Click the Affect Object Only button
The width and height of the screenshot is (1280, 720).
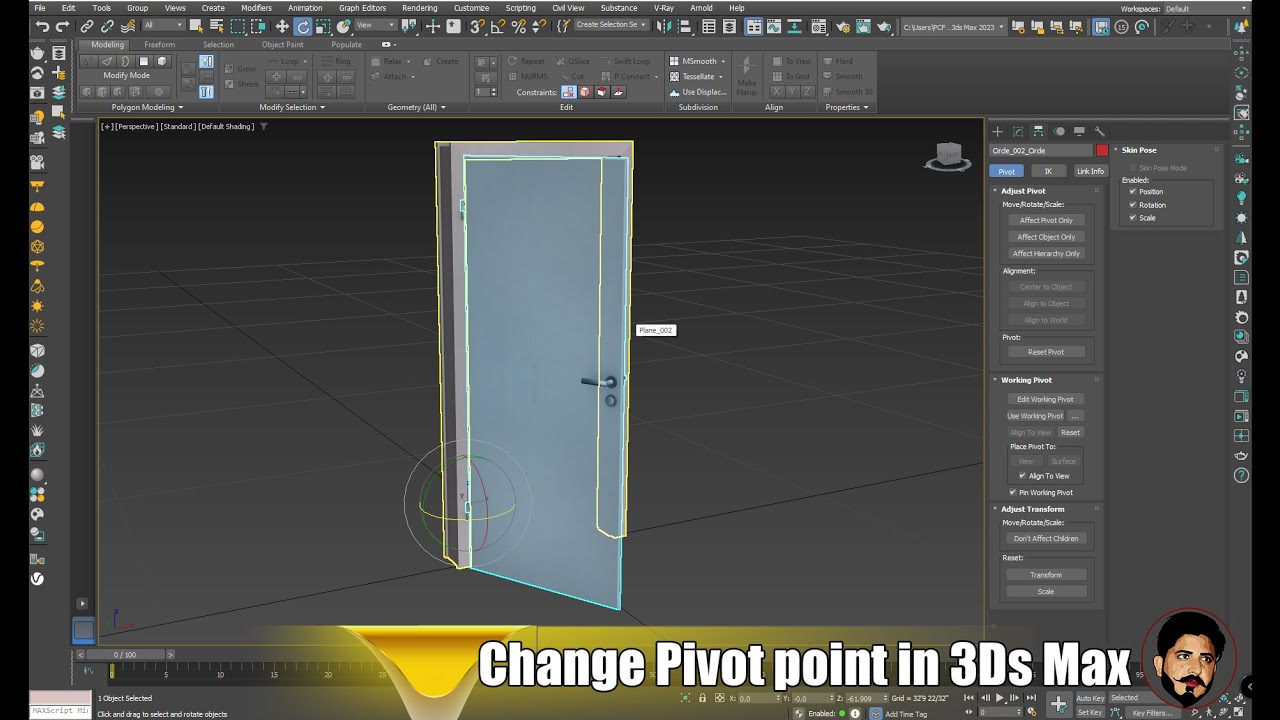tap(1046, 237)
